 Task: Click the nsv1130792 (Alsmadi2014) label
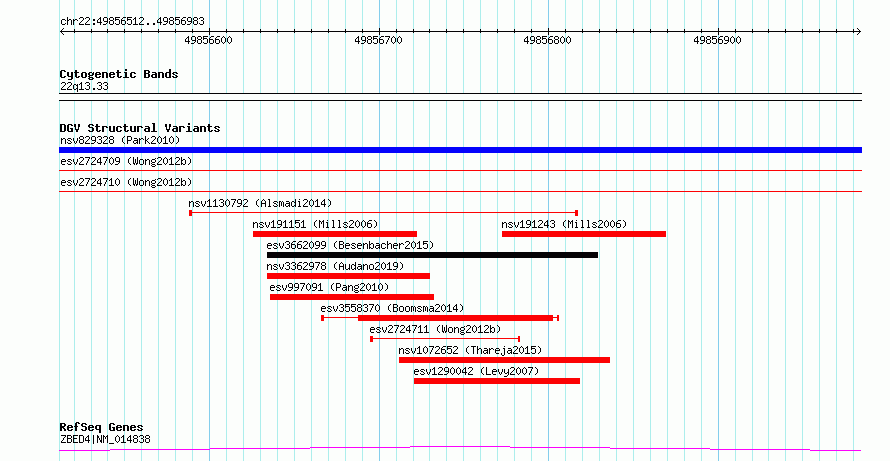click(260, 203)
